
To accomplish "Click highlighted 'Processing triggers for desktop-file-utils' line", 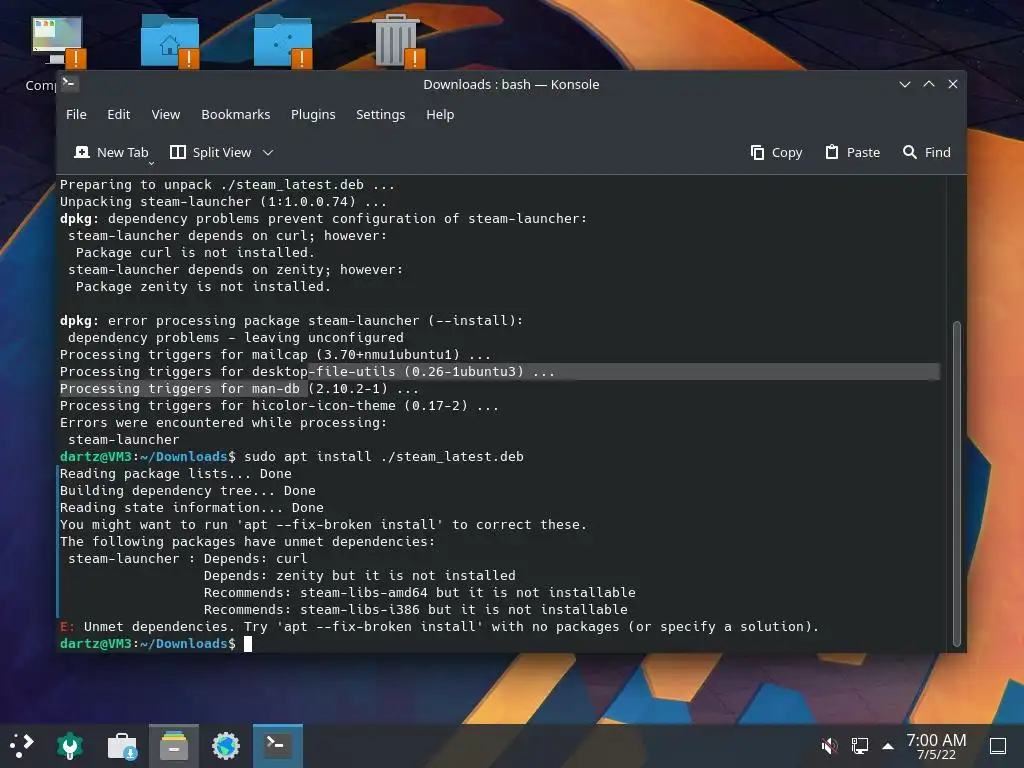I will click(x=307, y=372).
